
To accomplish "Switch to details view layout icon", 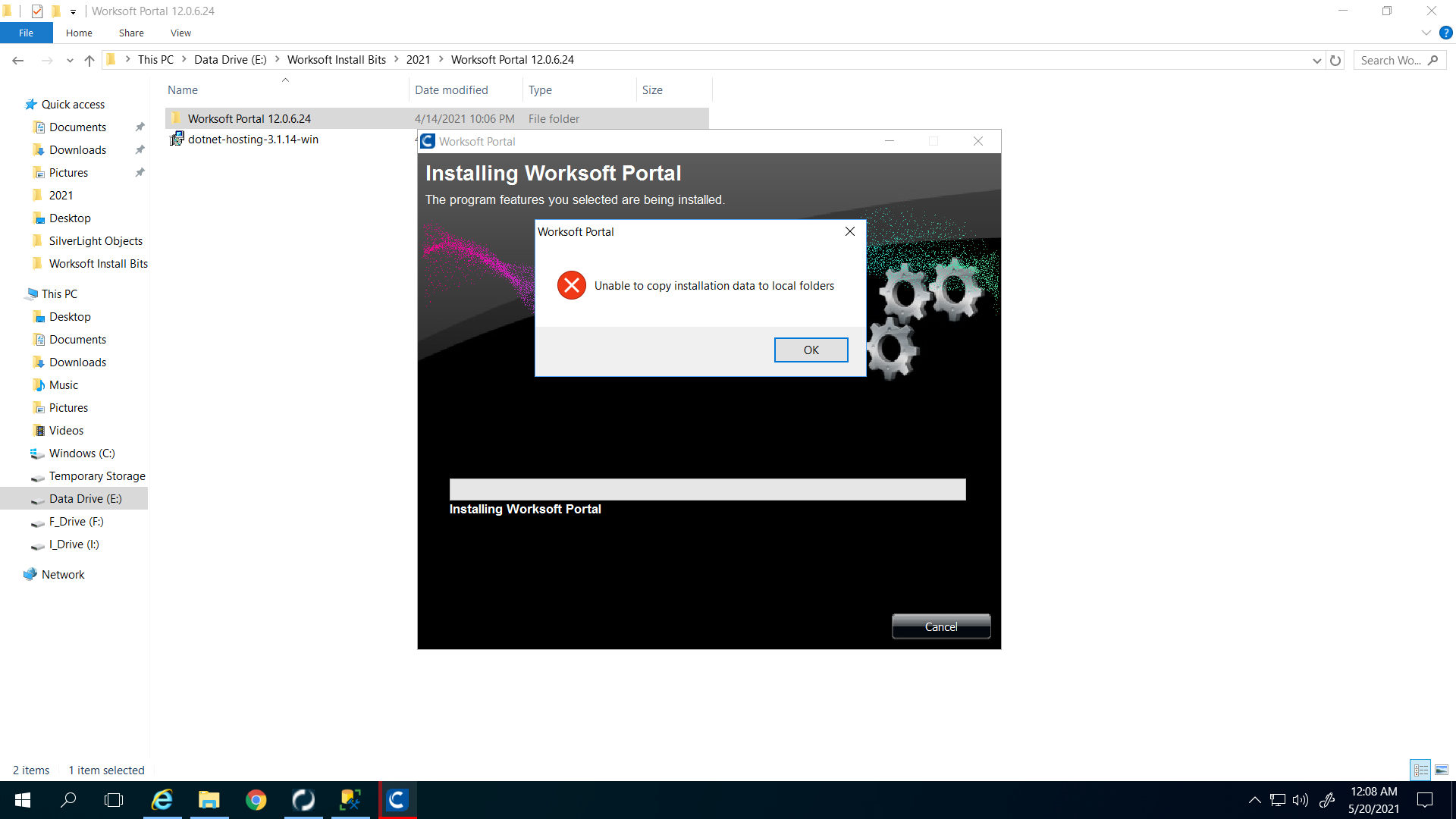I will coord(1420,770).
